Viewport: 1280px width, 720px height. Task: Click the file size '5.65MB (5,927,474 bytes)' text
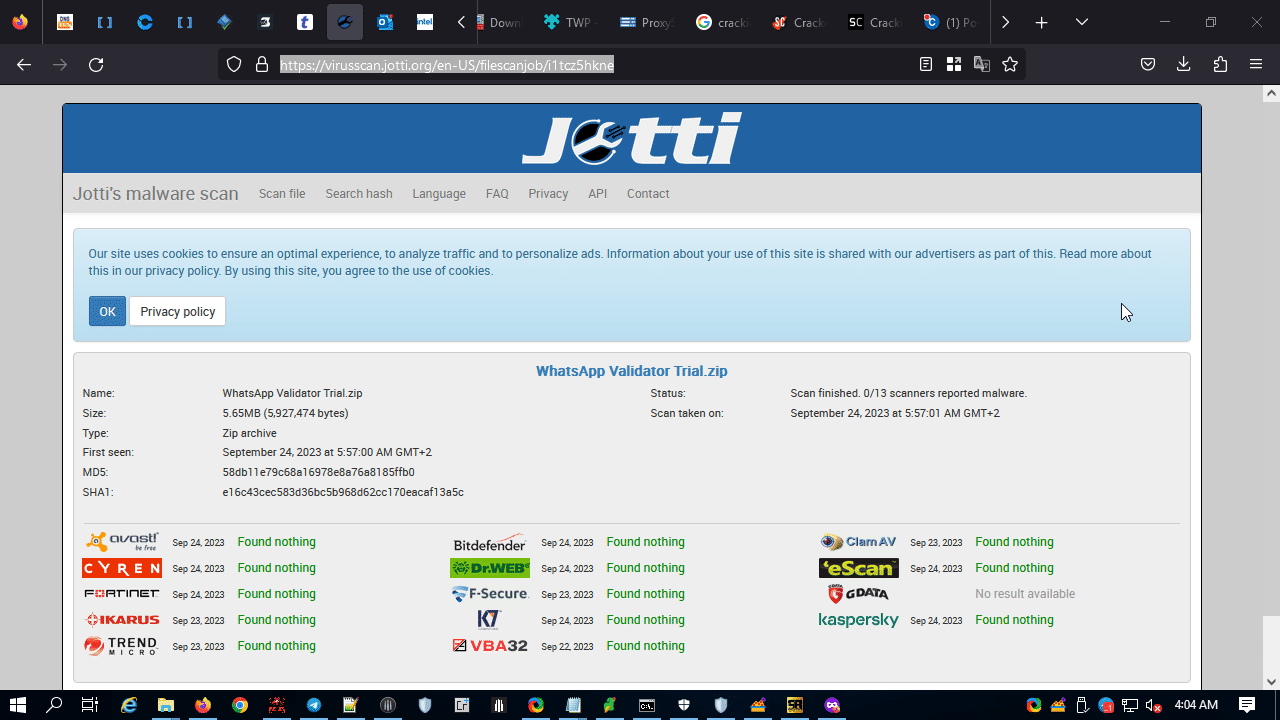(286, 413)
